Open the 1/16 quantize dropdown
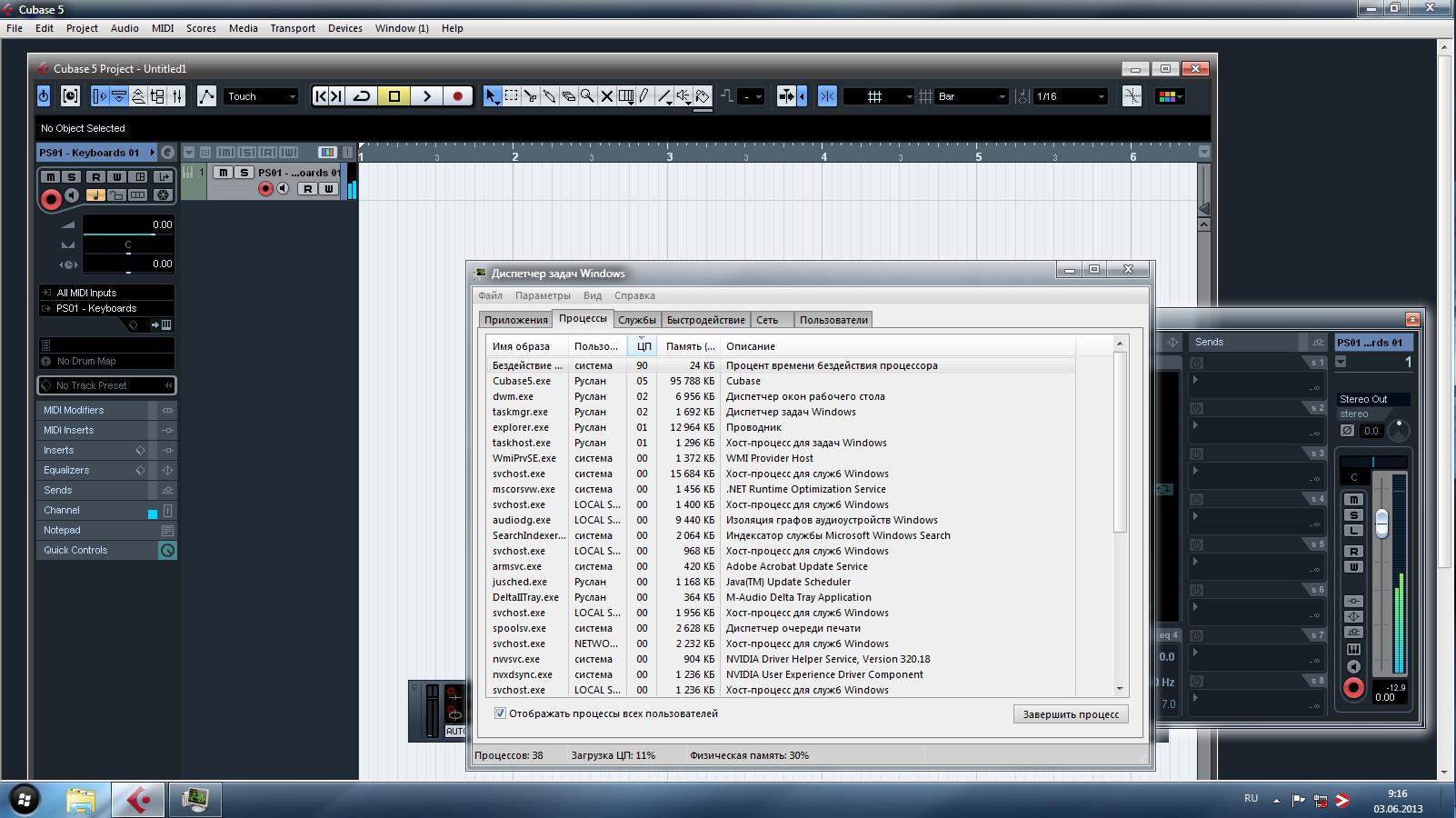This screenshot has height=818, width=1456. click(x=1071, y=96)
